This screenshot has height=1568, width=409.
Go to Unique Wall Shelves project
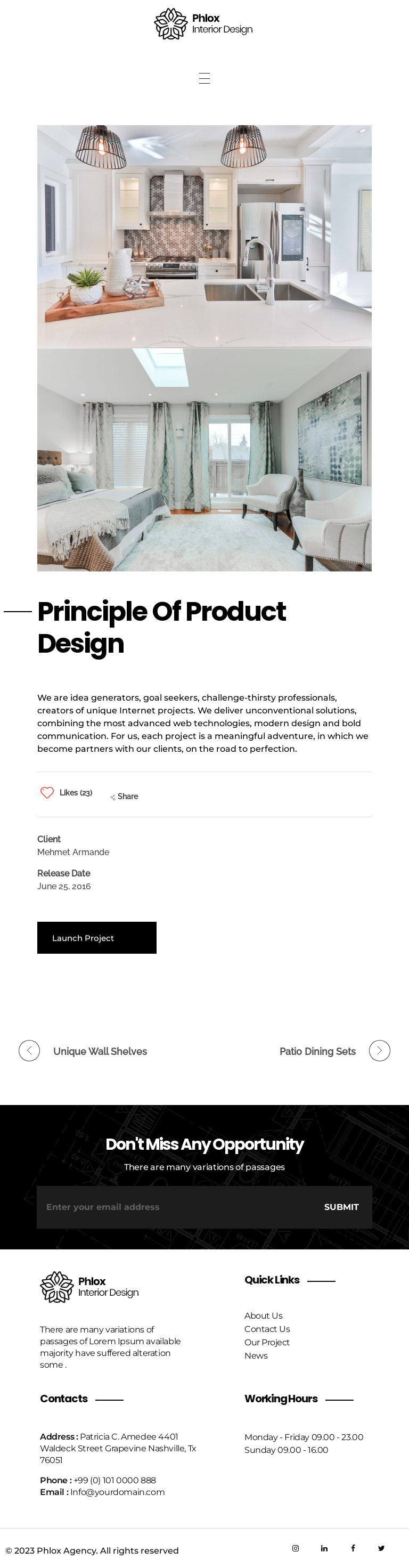click(100, 1051)
